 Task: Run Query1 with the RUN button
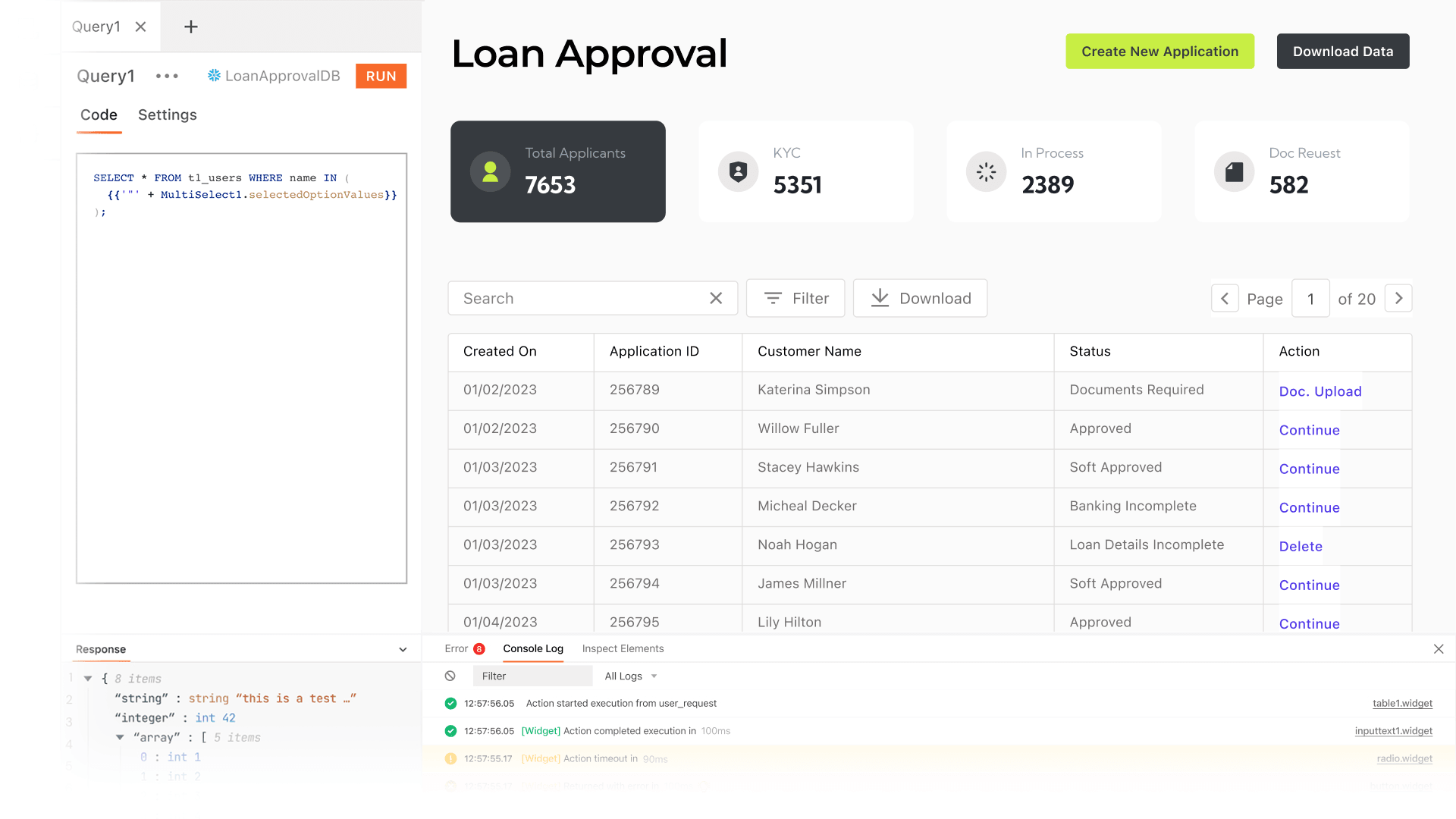pos(381,76)
